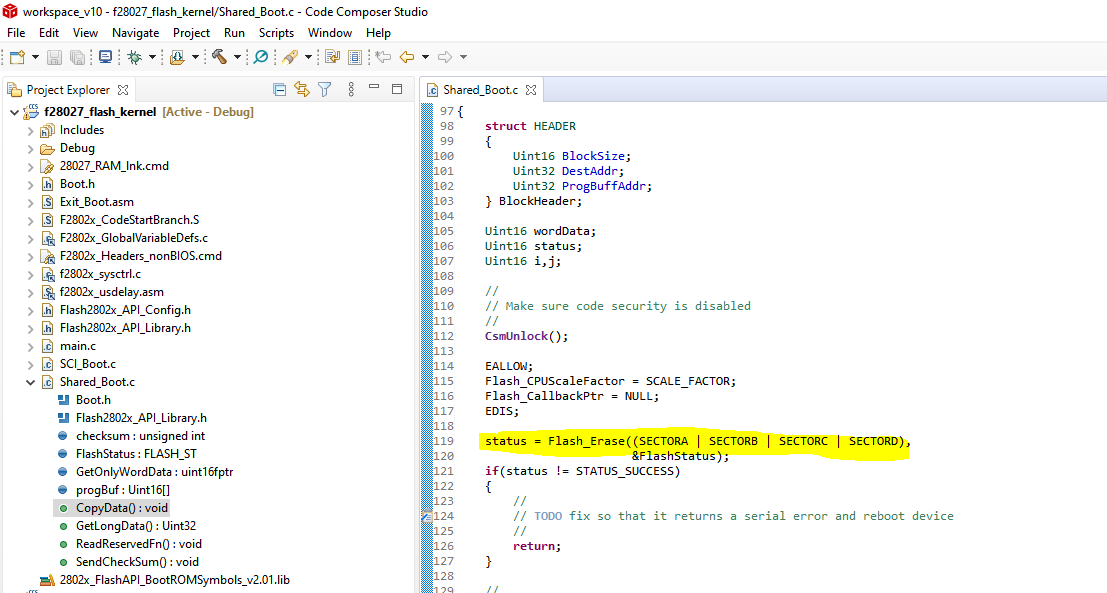Click the Flash load program icon
The width and height of the screenshot is (1107, 593).
point(177,57)
